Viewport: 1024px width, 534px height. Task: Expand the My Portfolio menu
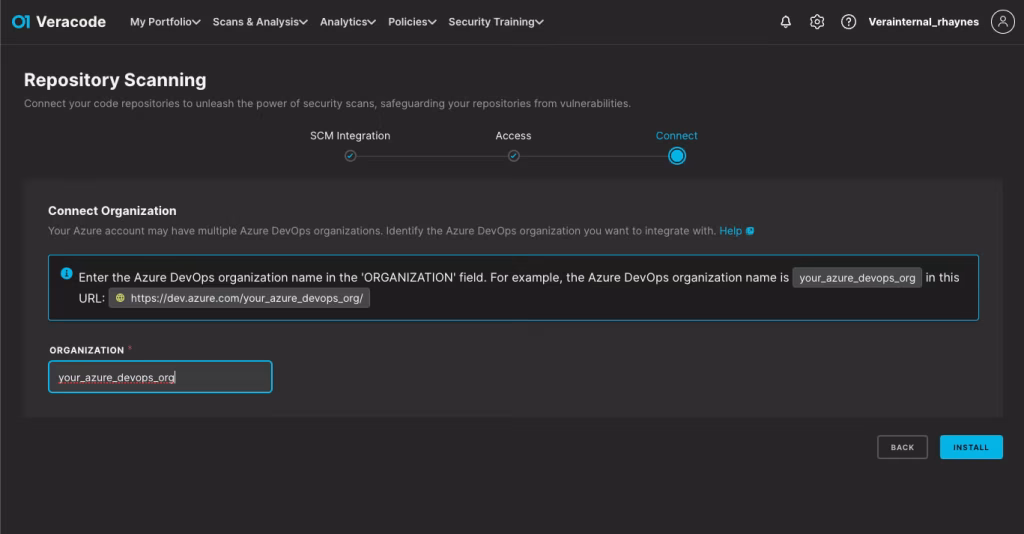165,22
